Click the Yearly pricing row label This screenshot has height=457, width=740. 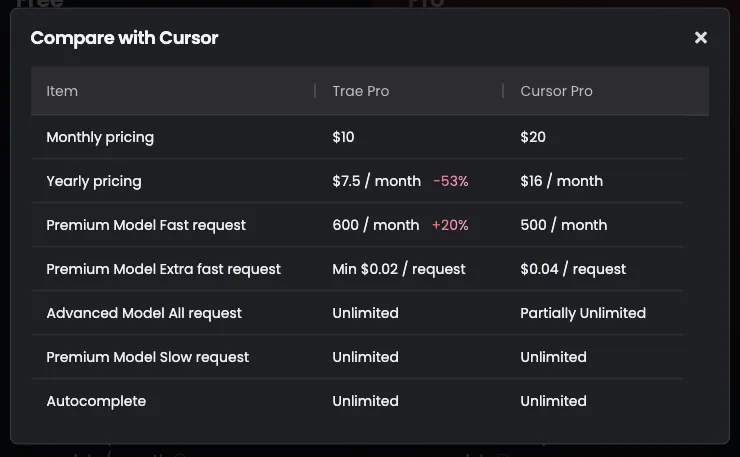point(94,181)
